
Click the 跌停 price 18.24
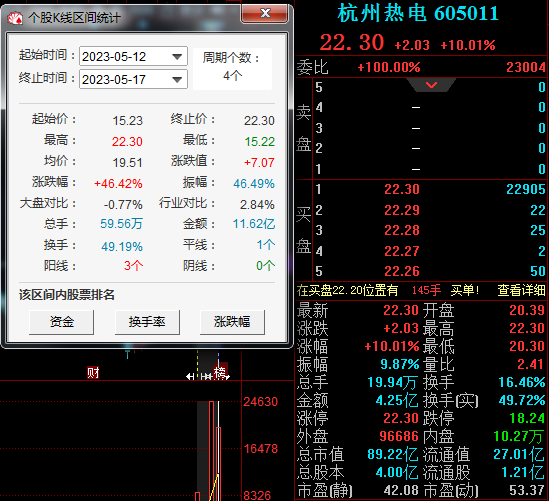[527, 418]
